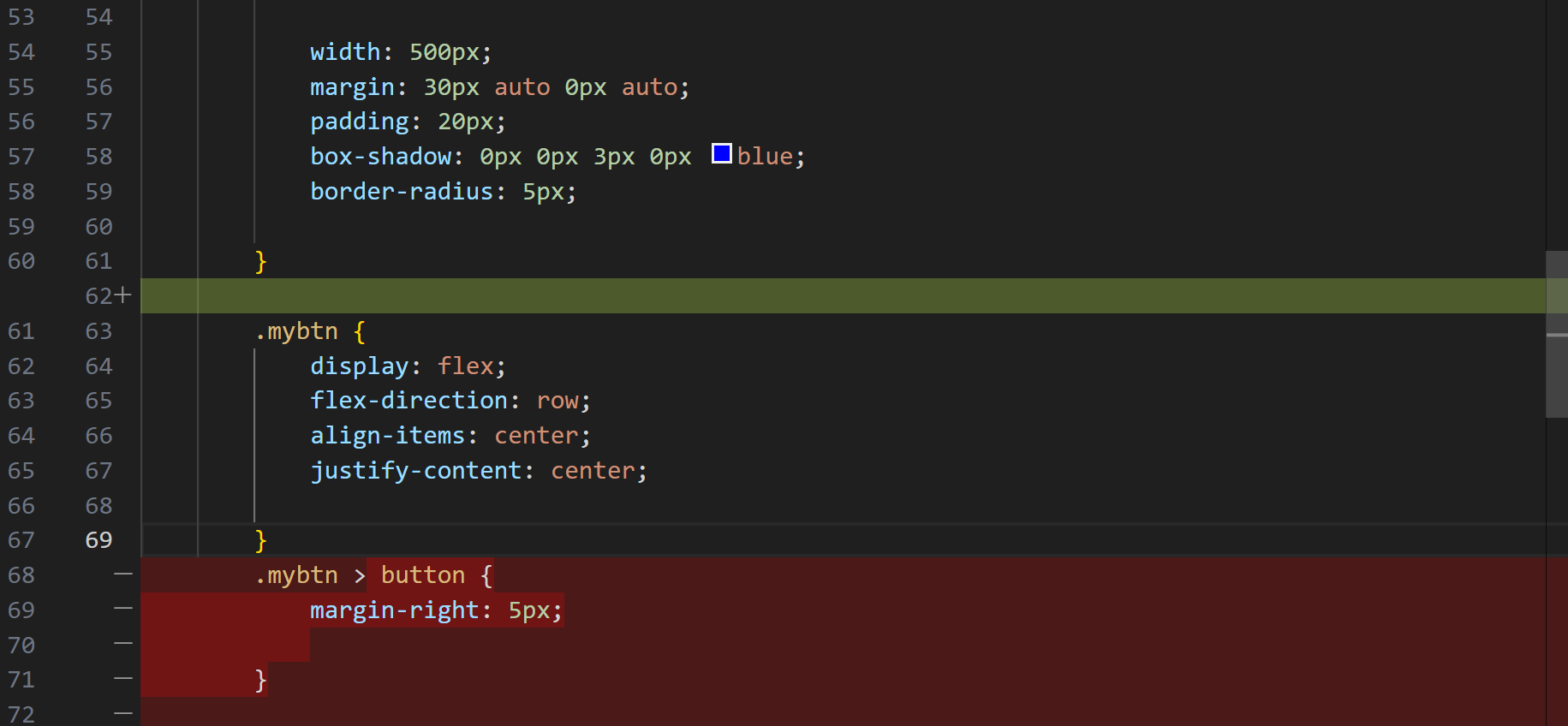
Task: Click the minus marker on removed line 68
Action: tap(123, 574)
